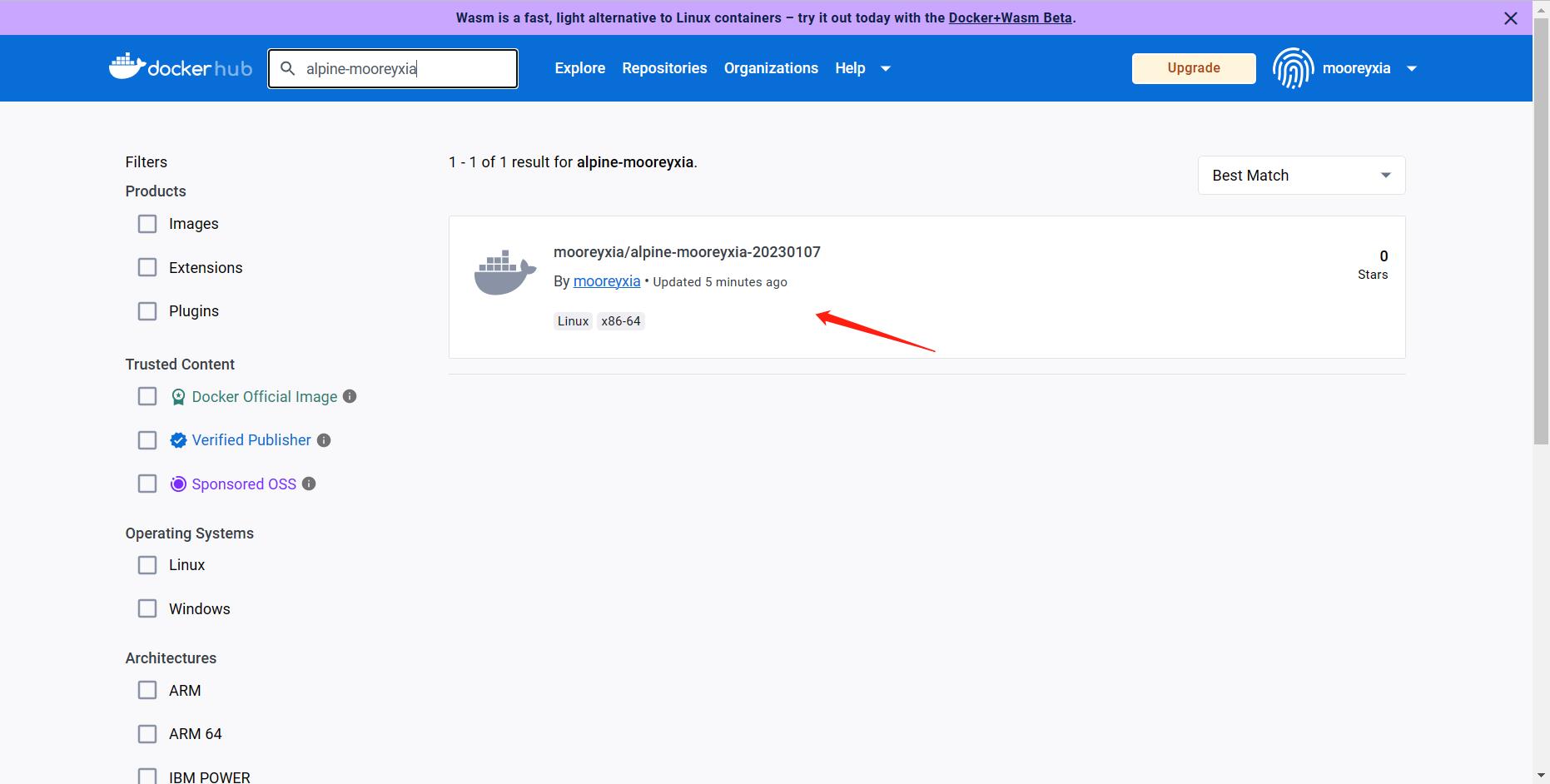Viewport: 1550px width, 784px height.
Task: Open the mooreyxia publisher link
Action: coord(607,281)
